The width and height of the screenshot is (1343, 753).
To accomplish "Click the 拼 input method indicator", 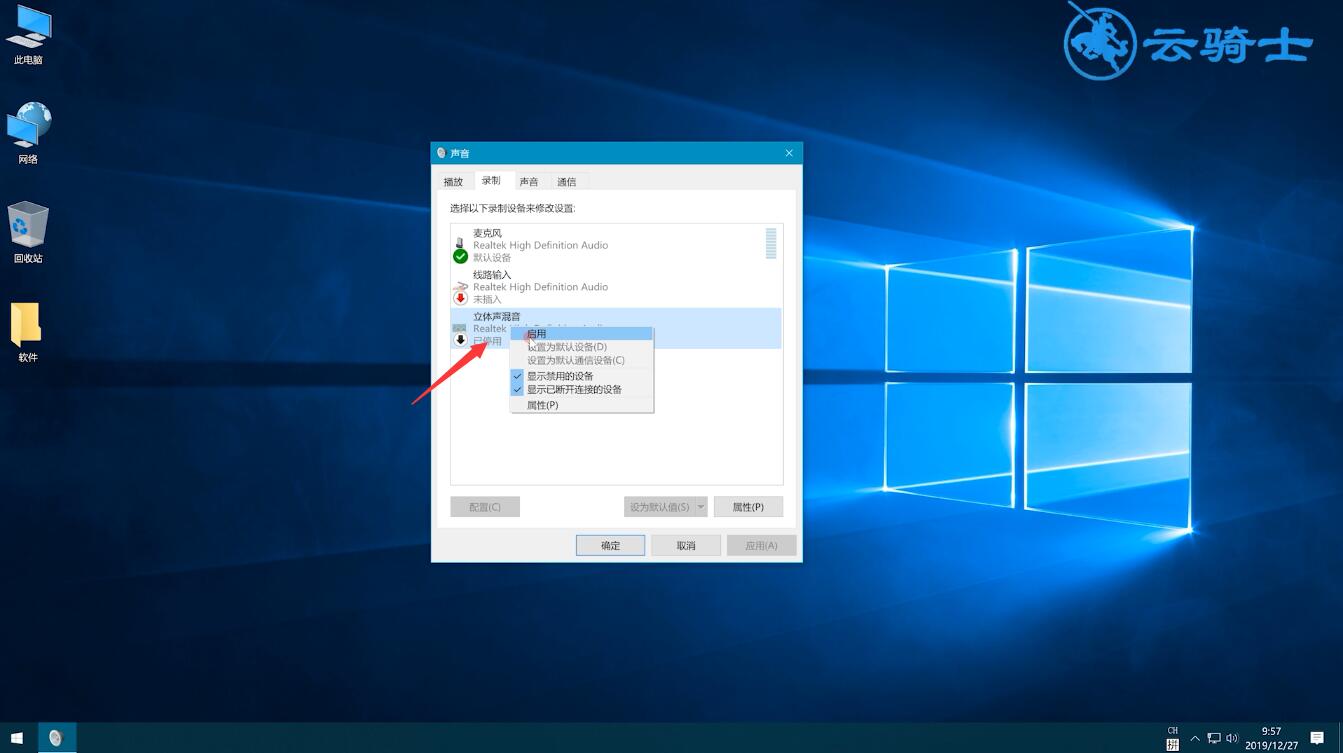I will tap(1173, 745).
